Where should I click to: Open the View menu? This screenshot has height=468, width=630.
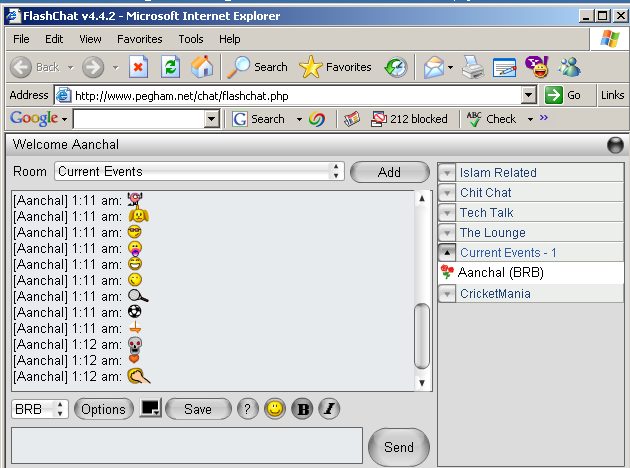tap(90, 39)
